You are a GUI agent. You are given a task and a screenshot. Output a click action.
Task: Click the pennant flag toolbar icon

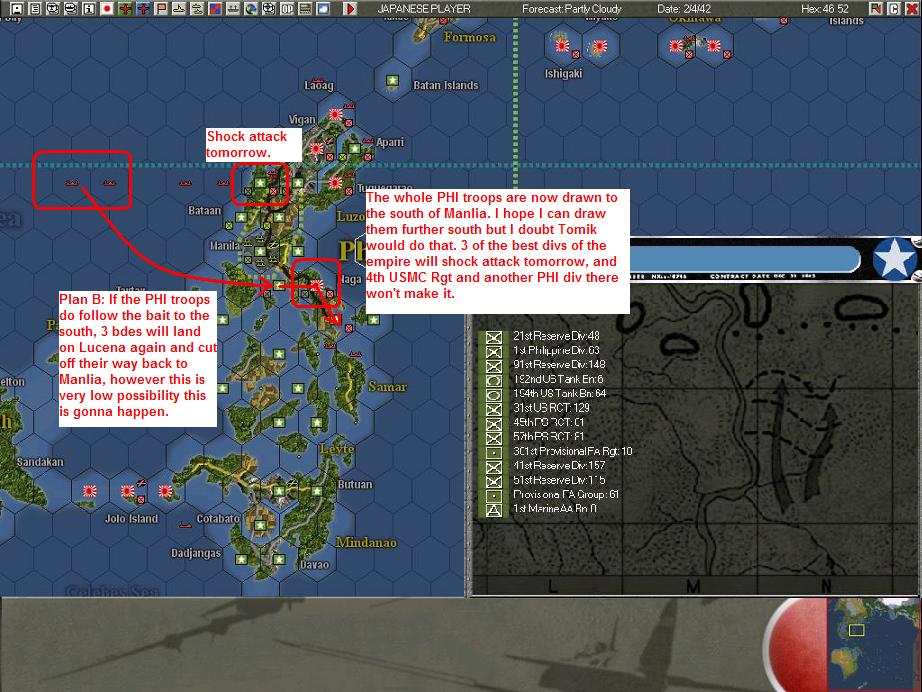click(161, 9)
